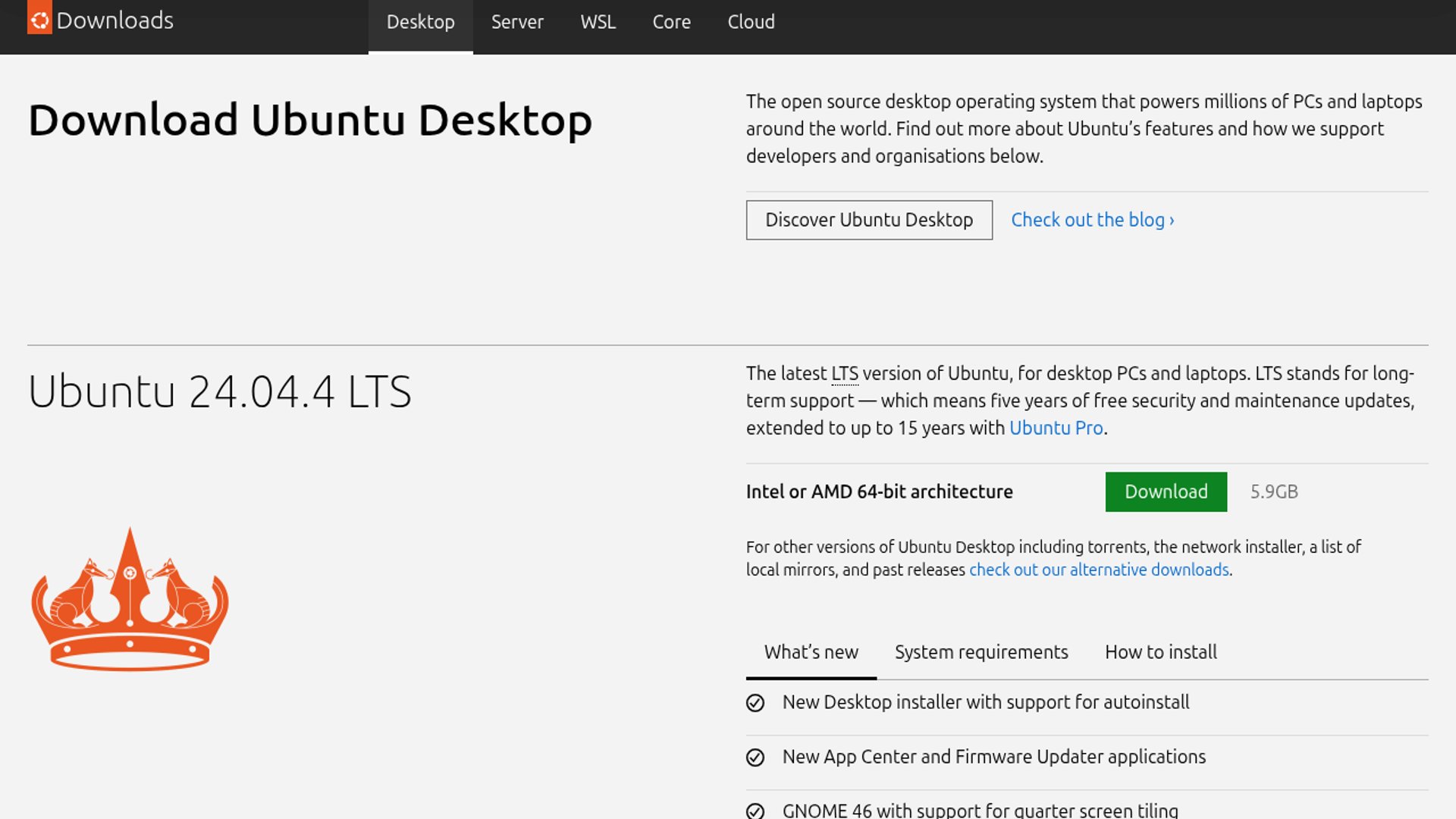Click the green Download button

1166,491
